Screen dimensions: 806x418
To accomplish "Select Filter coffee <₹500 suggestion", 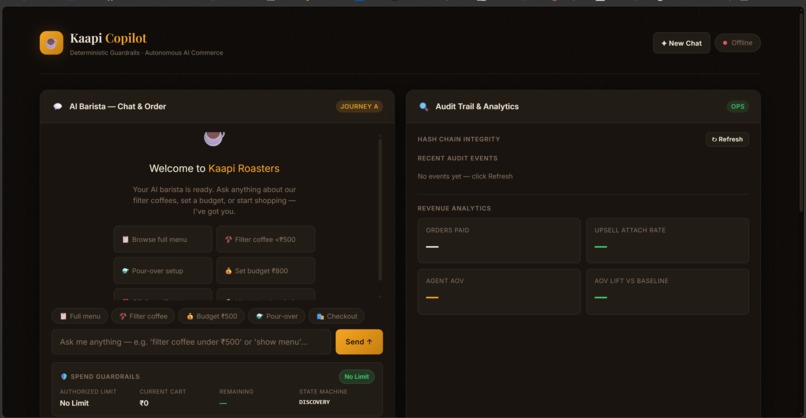I will 265,239.
